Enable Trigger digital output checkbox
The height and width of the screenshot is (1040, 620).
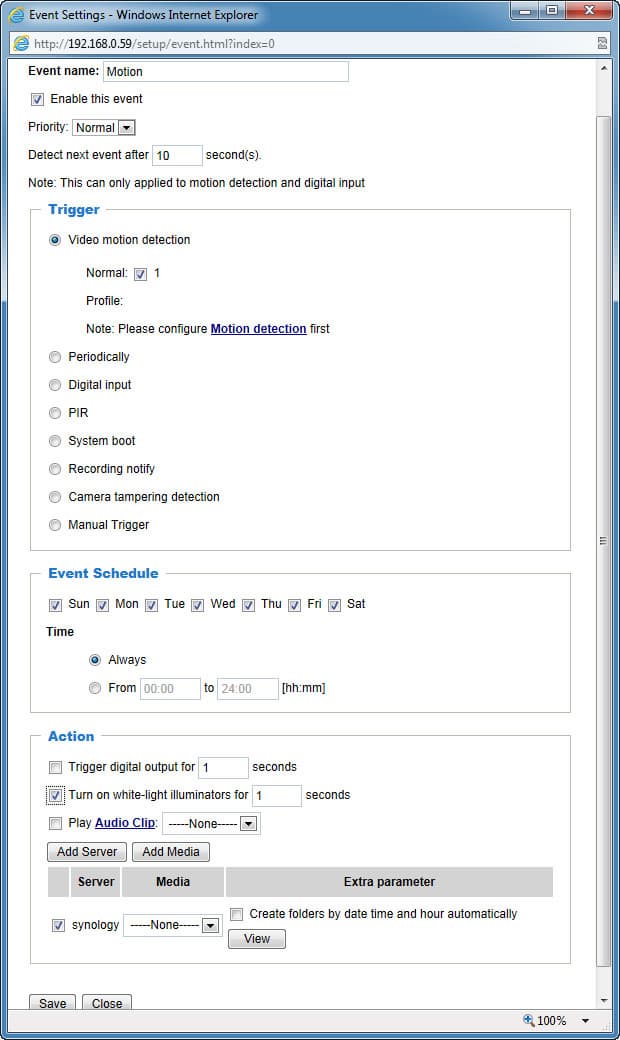click(x=55, y=768)
